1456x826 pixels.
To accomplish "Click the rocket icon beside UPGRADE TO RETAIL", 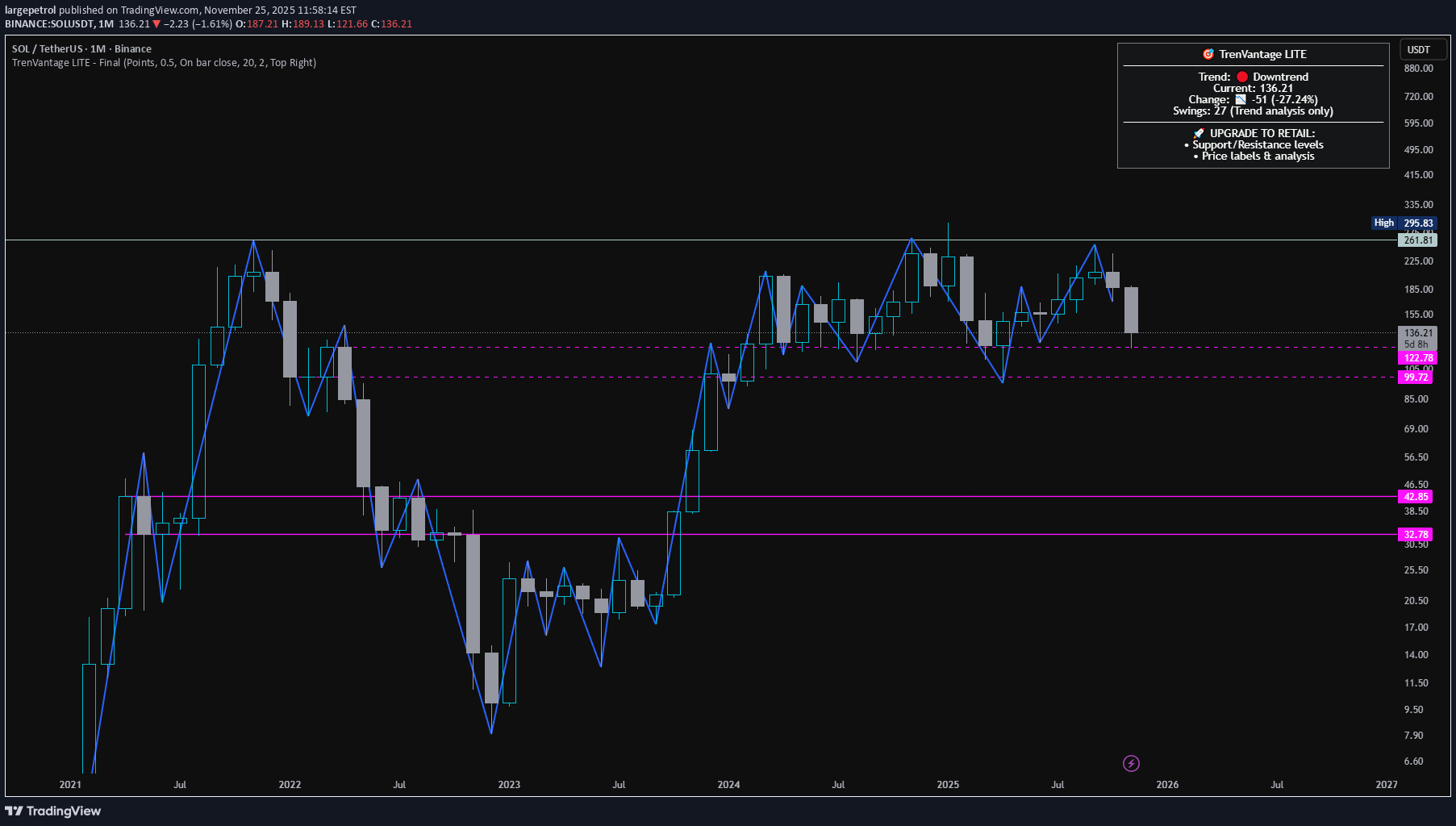I will [x=1199, y=133].
